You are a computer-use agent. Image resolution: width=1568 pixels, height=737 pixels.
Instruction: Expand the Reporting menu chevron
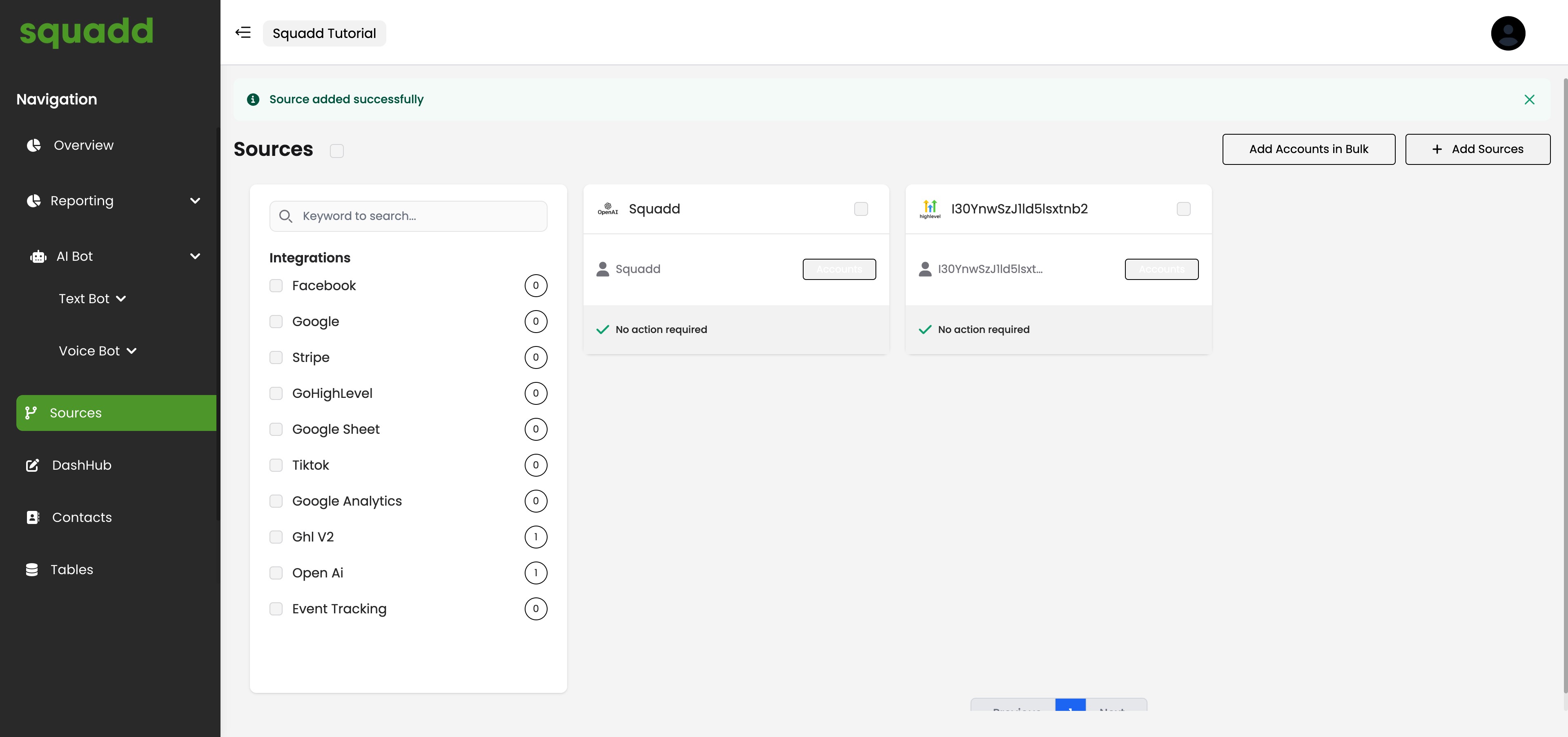pos(195,201)
